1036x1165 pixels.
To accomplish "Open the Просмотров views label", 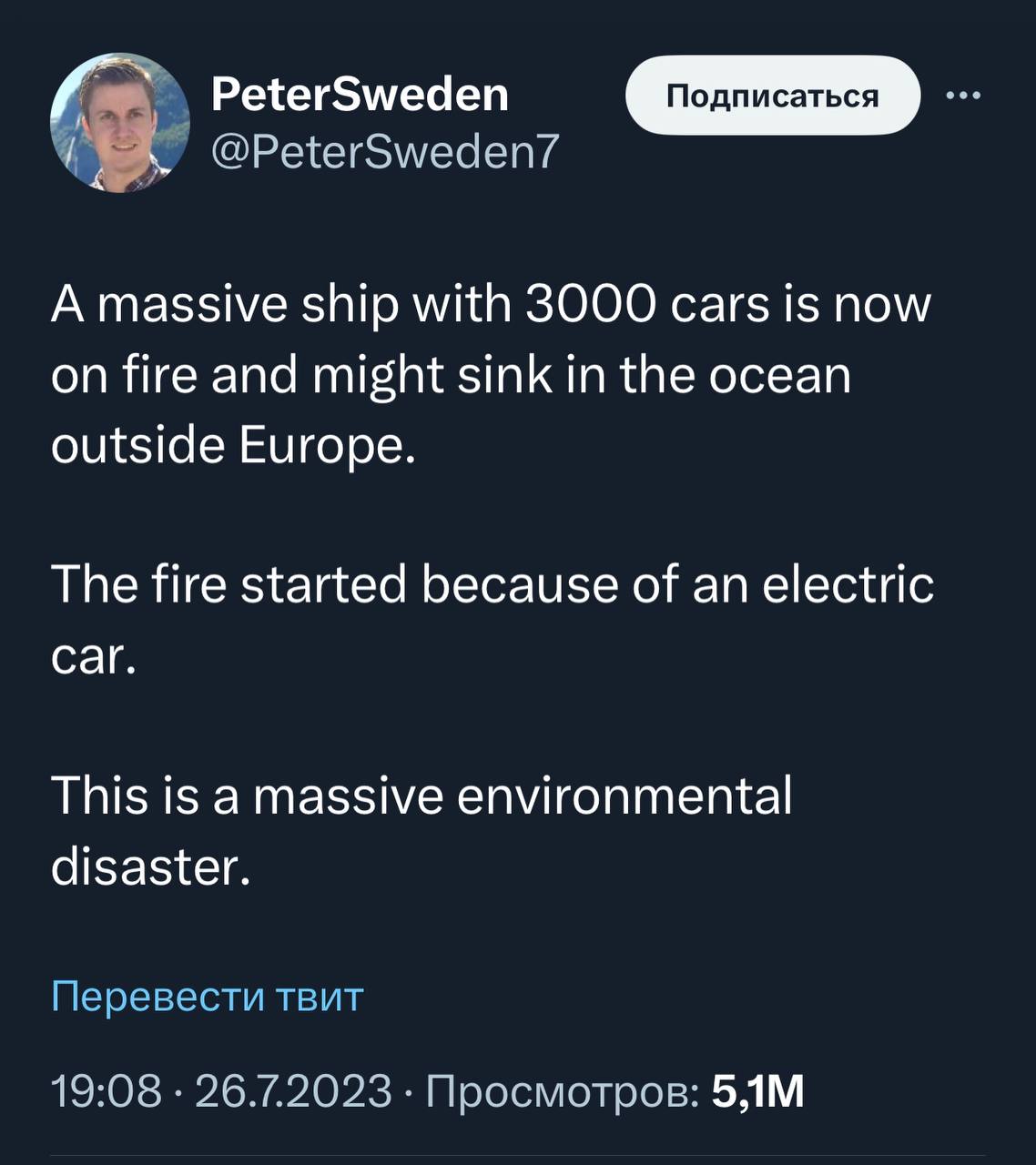I will [563, 1090].
